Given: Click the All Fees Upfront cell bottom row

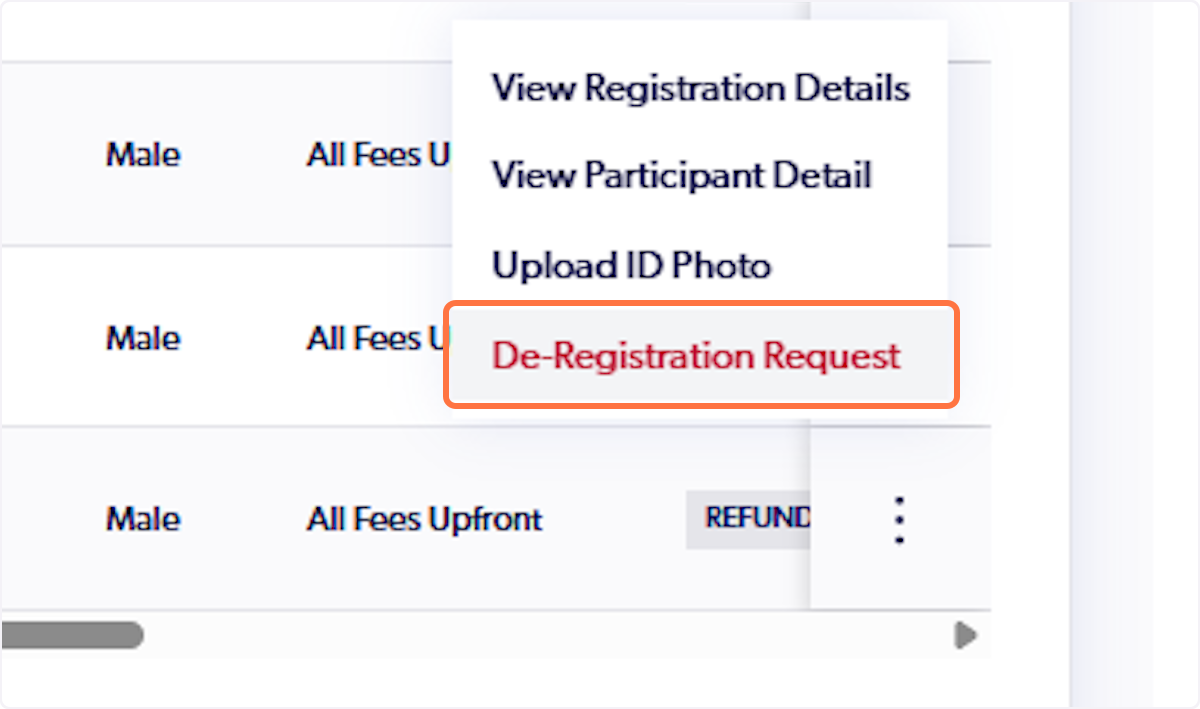Looking at the screenshot, I should [423, 519].
